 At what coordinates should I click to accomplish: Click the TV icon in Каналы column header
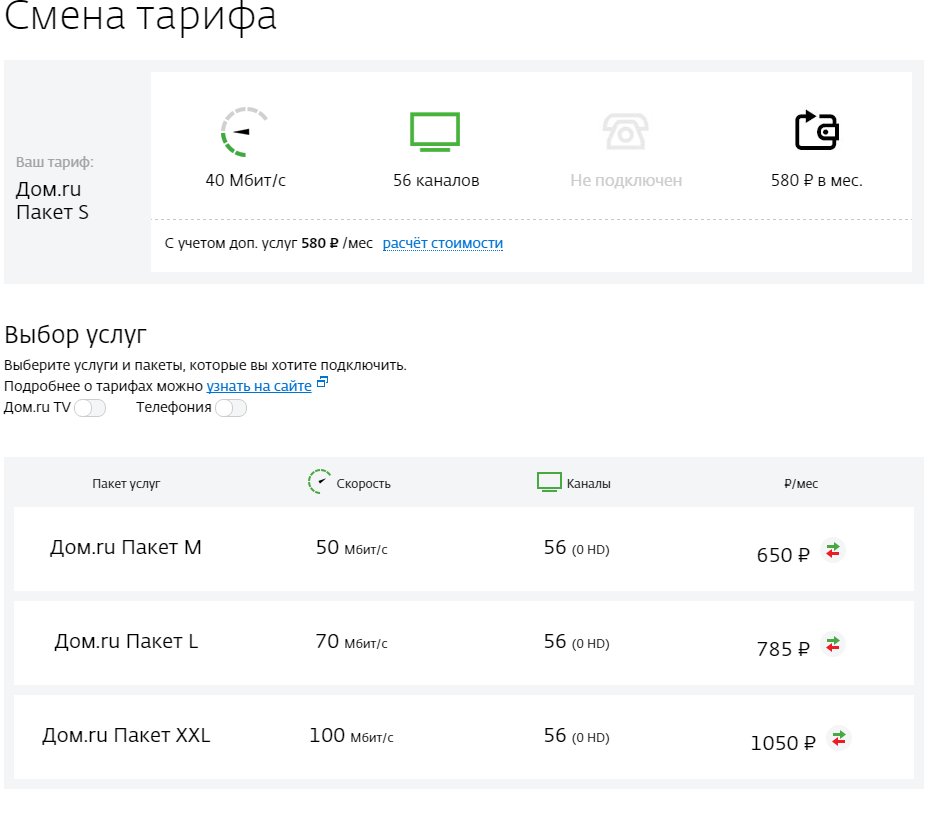pyautogui.click(x=549, y=482)
